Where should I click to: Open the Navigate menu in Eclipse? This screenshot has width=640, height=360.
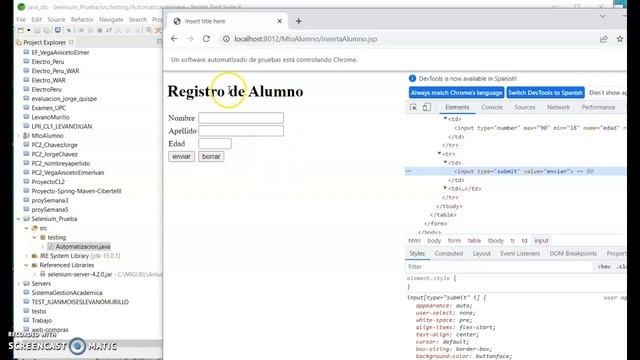click(111, 19)
